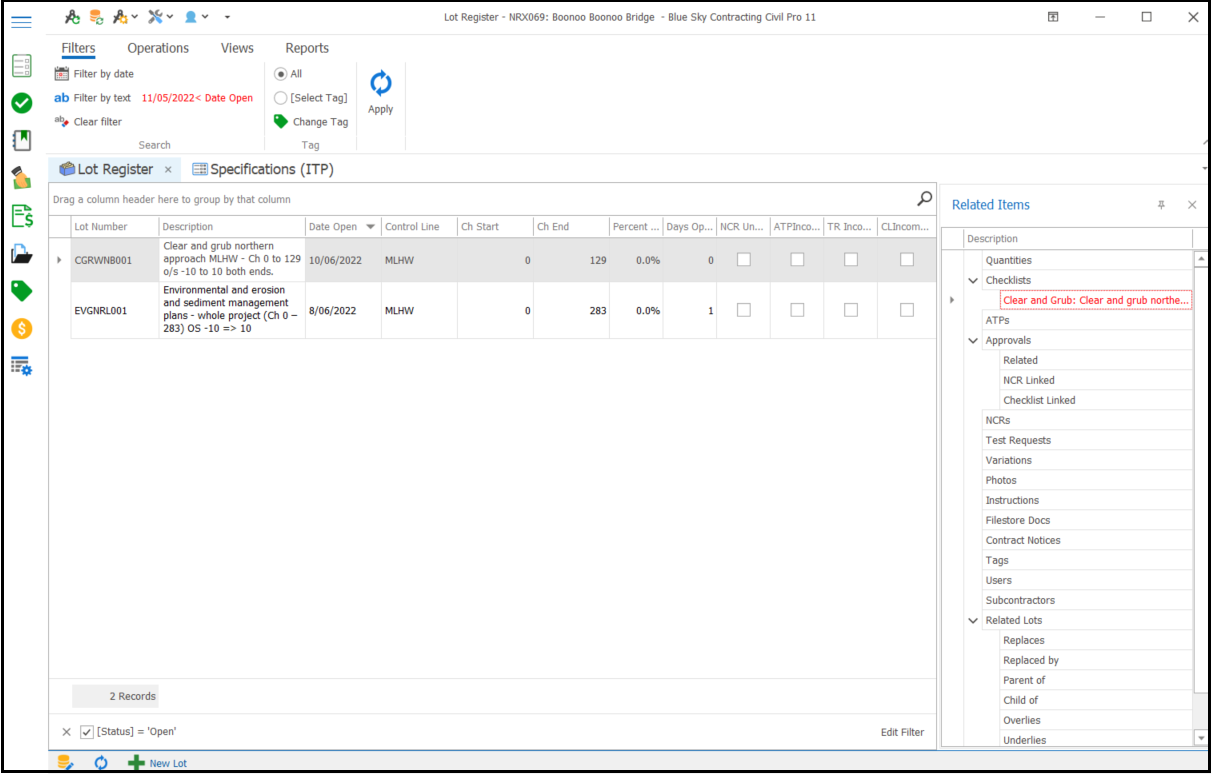Image resolution: width=1211 pixels, height=774 pixels.
Task: Click the Filter by date calendar icon
Action: click(x=61, y=73)
